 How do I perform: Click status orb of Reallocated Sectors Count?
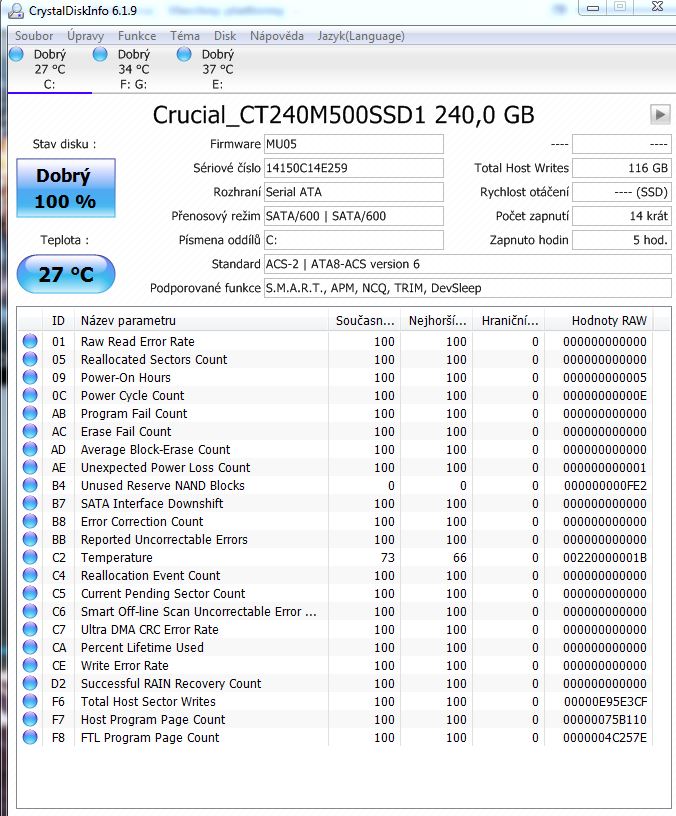pos(30,360)
